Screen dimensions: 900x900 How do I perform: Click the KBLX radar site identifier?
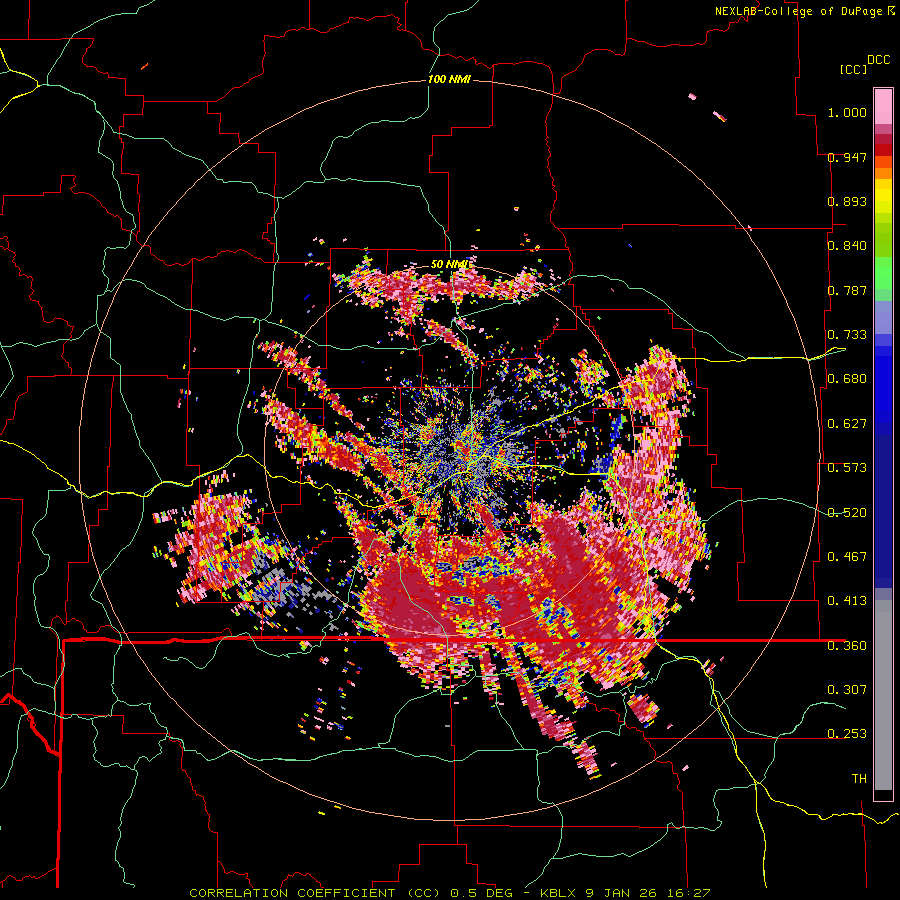[x=559, y=893]
